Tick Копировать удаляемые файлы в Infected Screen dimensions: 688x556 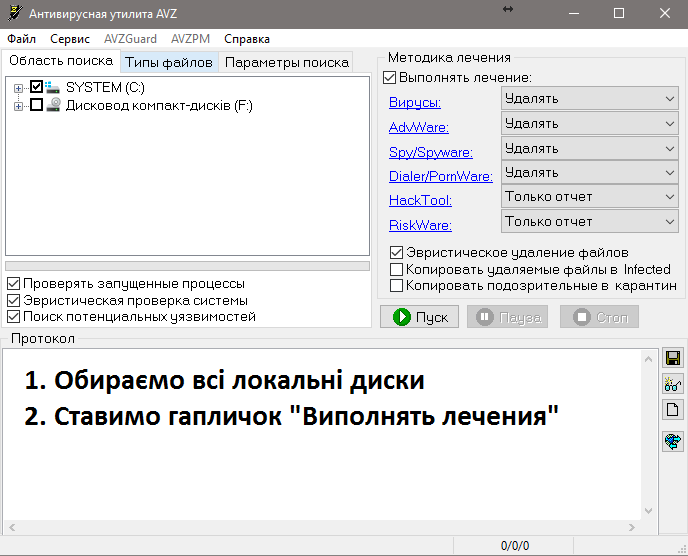tap(397, 269)
